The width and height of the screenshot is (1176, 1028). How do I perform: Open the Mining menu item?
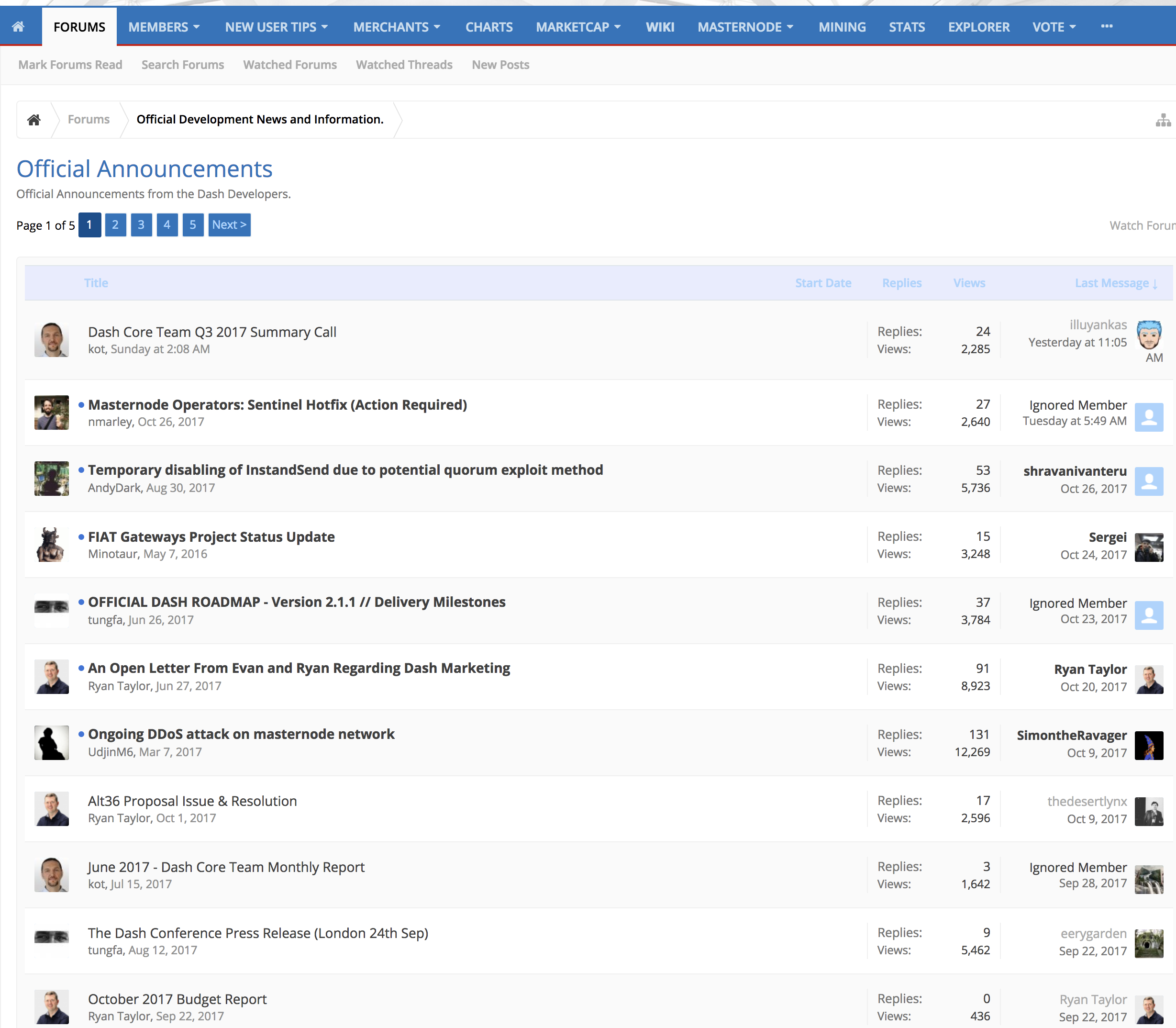click(x=842, y=27)
